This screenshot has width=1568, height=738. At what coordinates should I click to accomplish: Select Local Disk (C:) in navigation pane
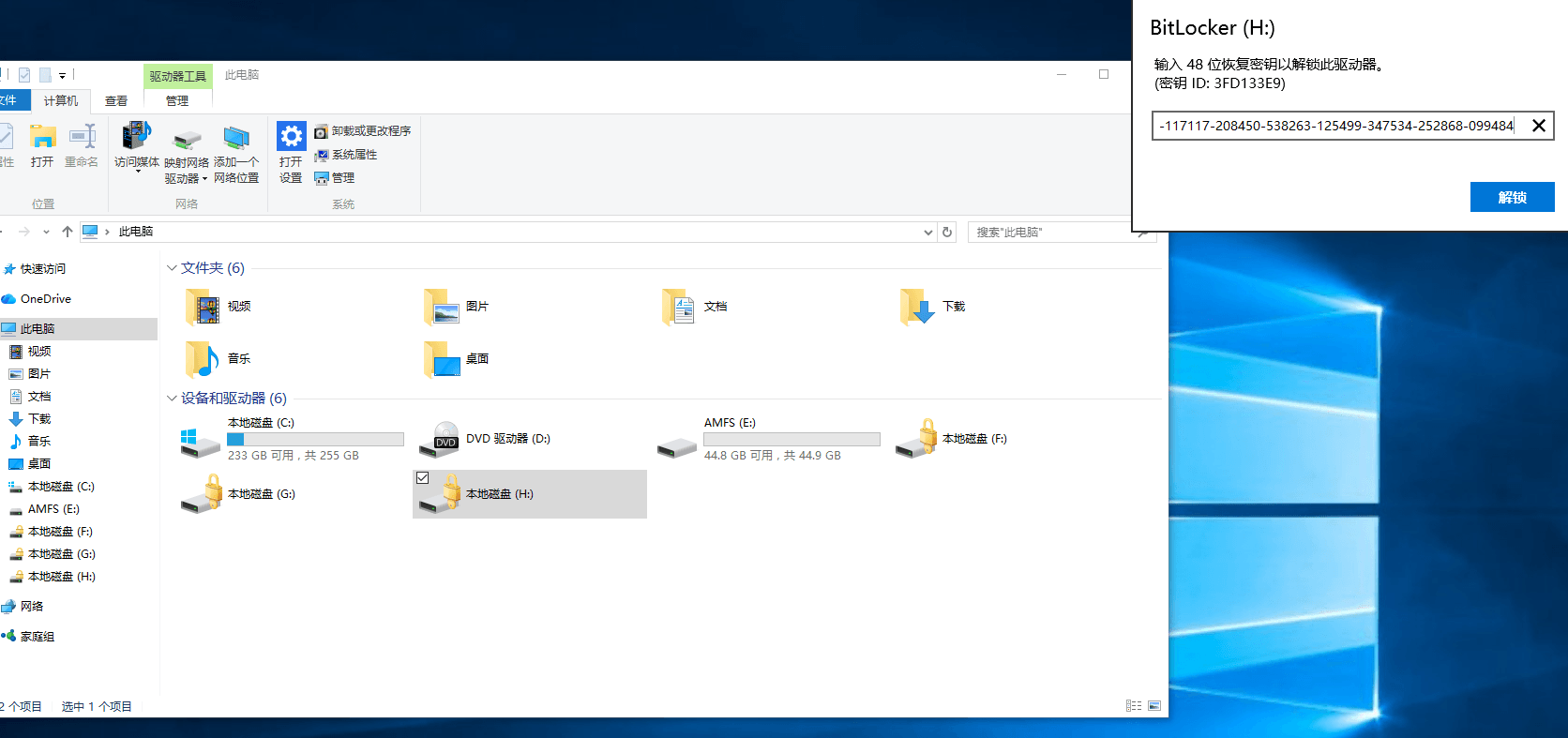tap(61, 487)
